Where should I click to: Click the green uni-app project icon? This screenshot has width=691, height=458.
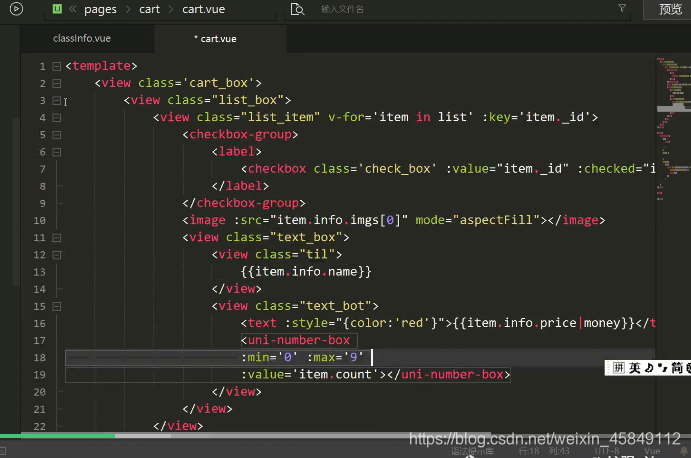pyautogui.click(x=57, y=9)
